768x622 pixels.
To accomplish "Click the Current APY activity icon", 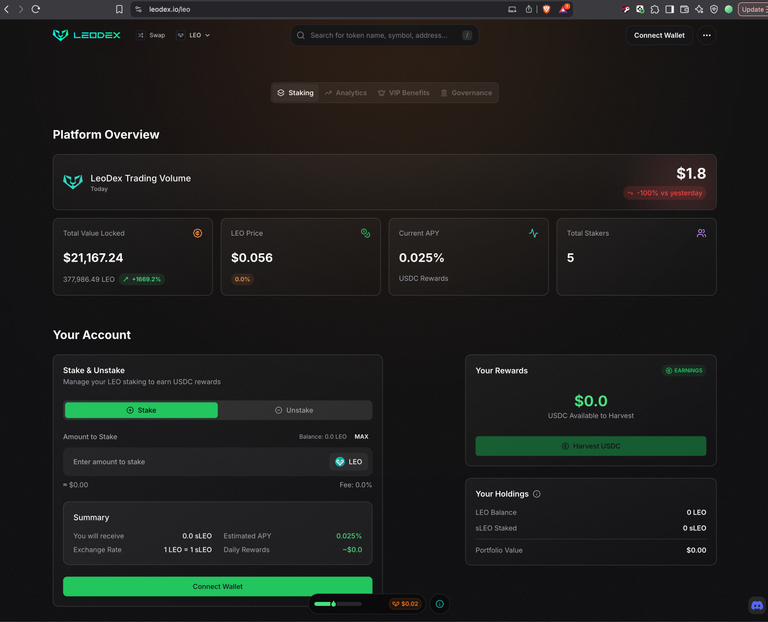I will tap(533, 233).
